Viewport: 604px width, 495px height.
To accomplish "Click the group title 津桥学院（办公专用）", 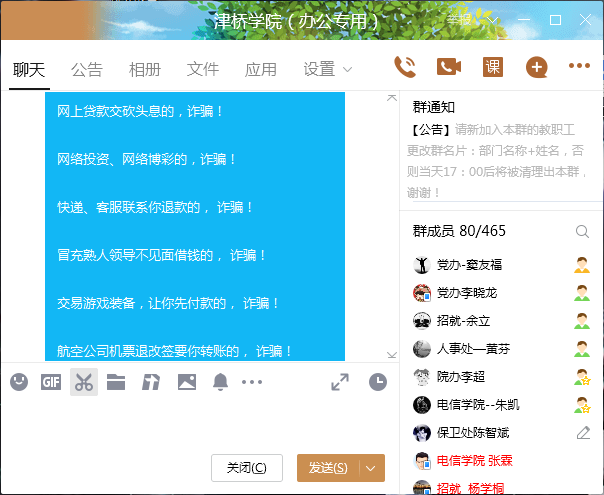I will (x=297, y=21).
